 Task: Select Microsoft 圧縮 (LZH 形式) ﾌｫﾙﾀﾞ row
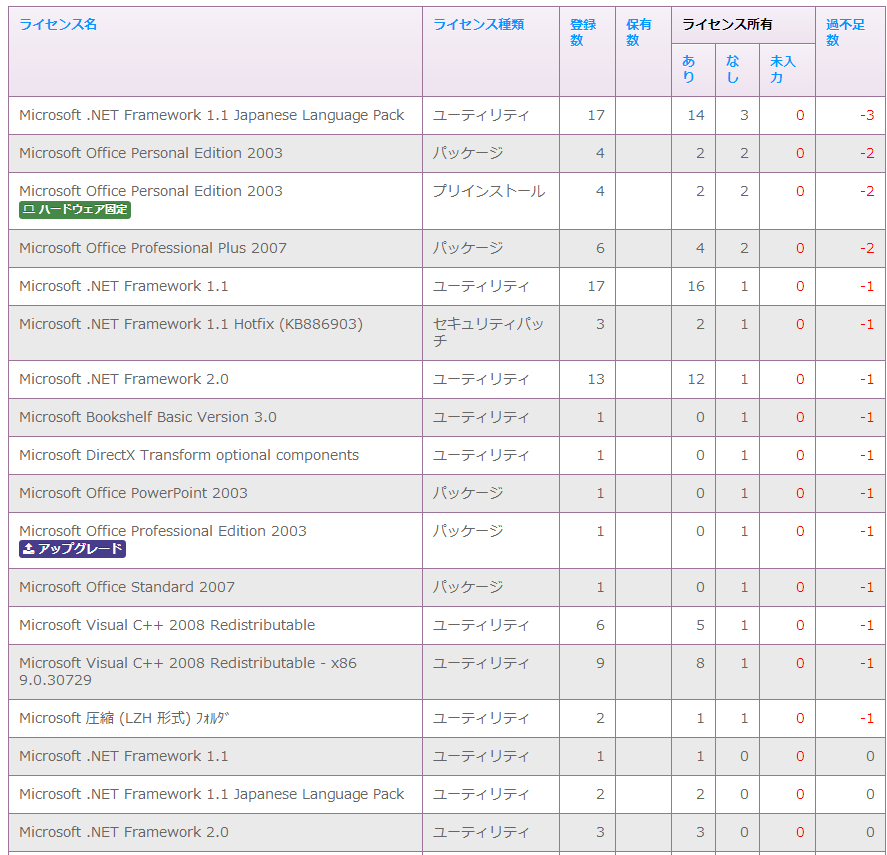(x=447, y=718)
